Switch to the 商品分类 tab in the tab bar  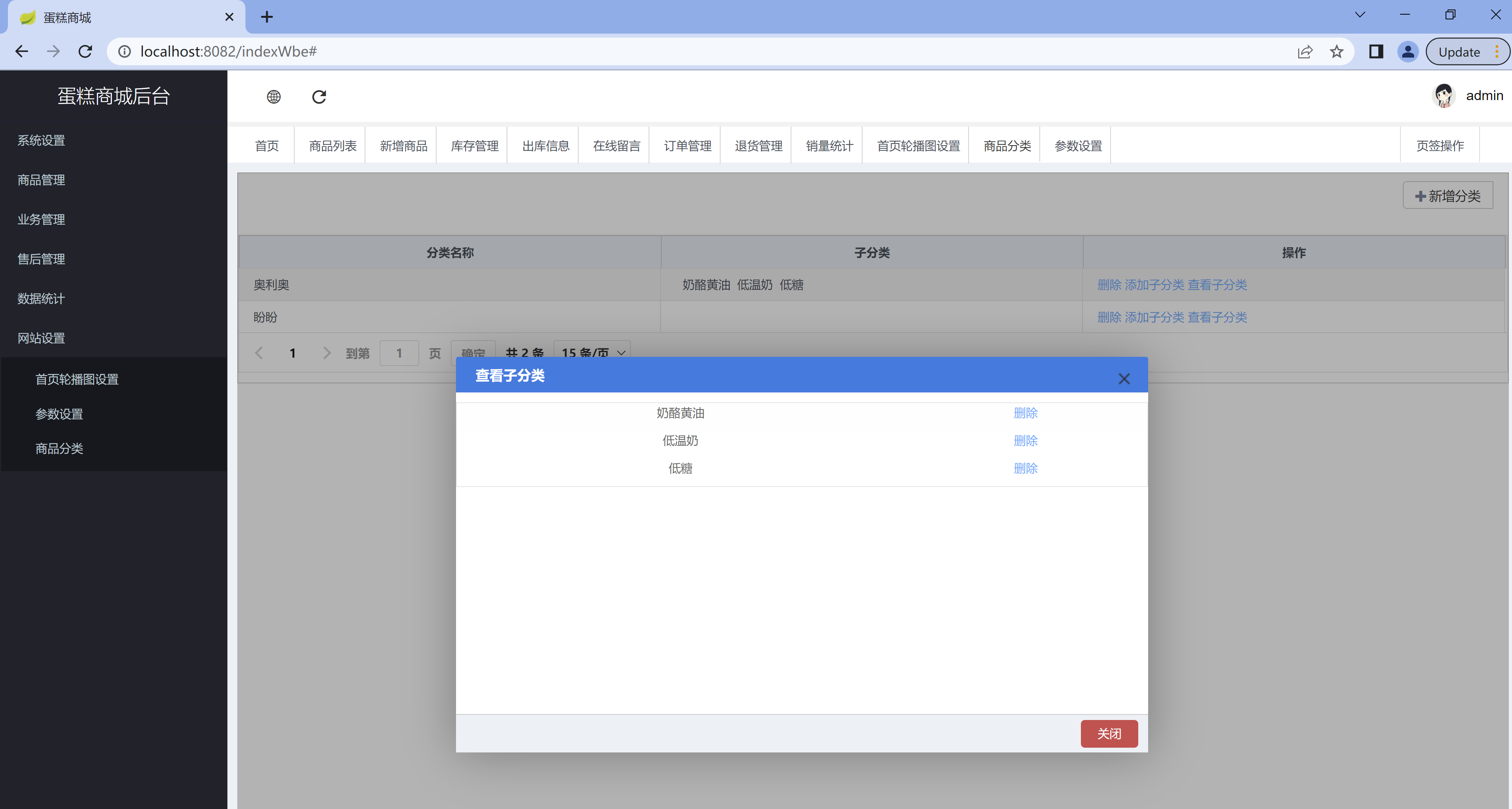pyautogui.click(x=1007, y=146)
